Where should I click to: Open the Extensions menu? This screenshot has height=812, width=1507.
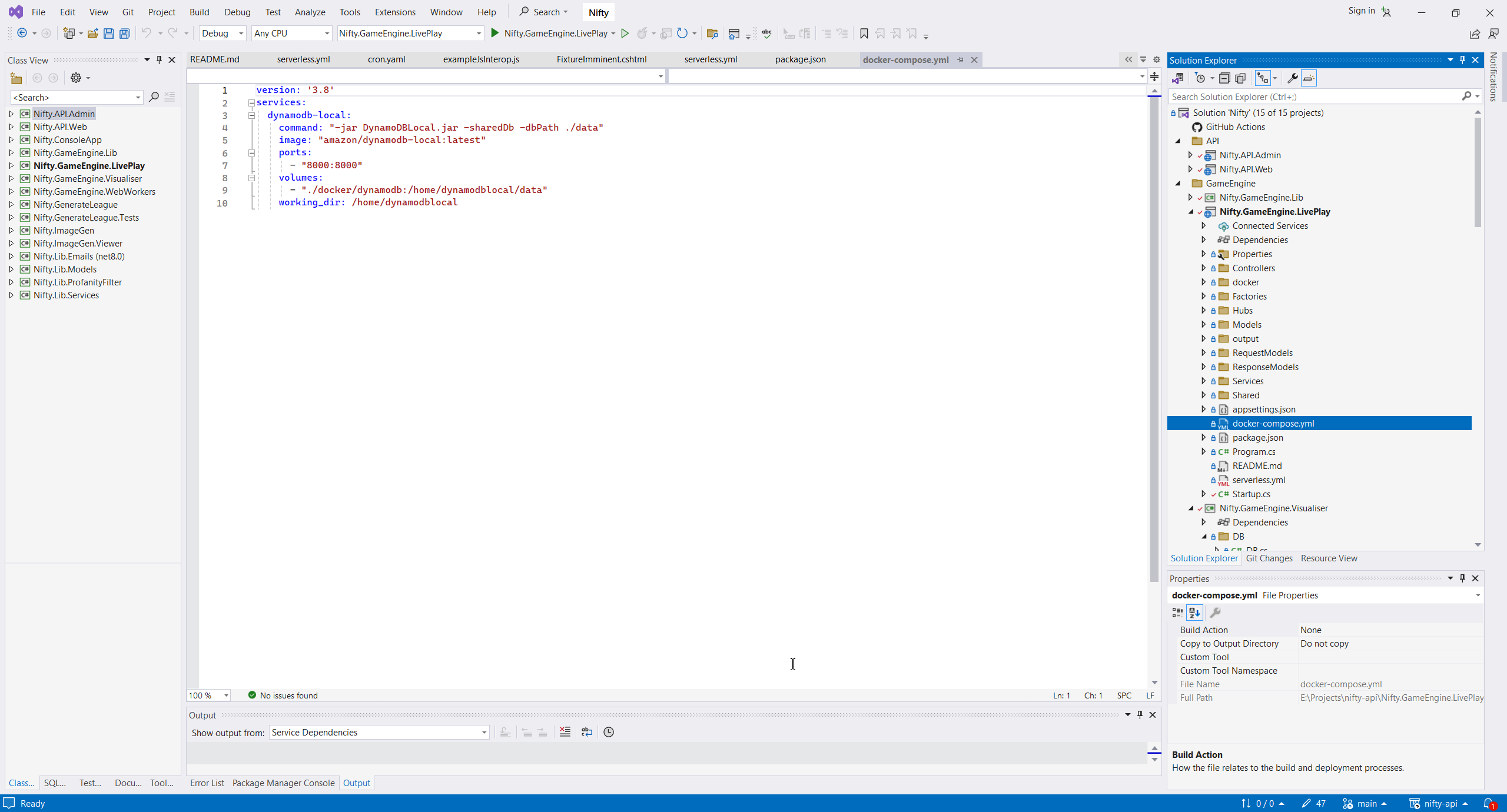394,12
